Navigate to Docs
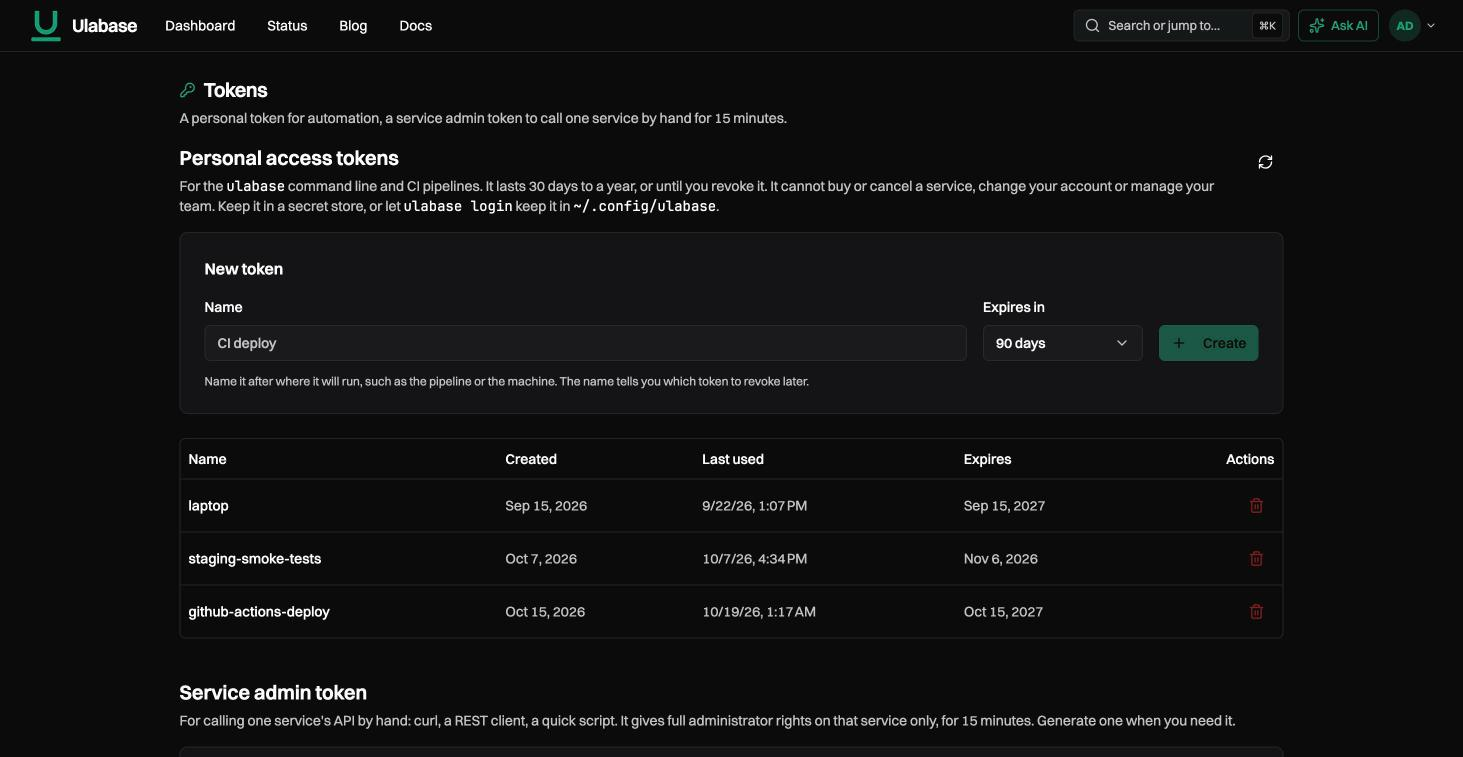The width and height of the screenshot is (1463, 757). (415, 26)
